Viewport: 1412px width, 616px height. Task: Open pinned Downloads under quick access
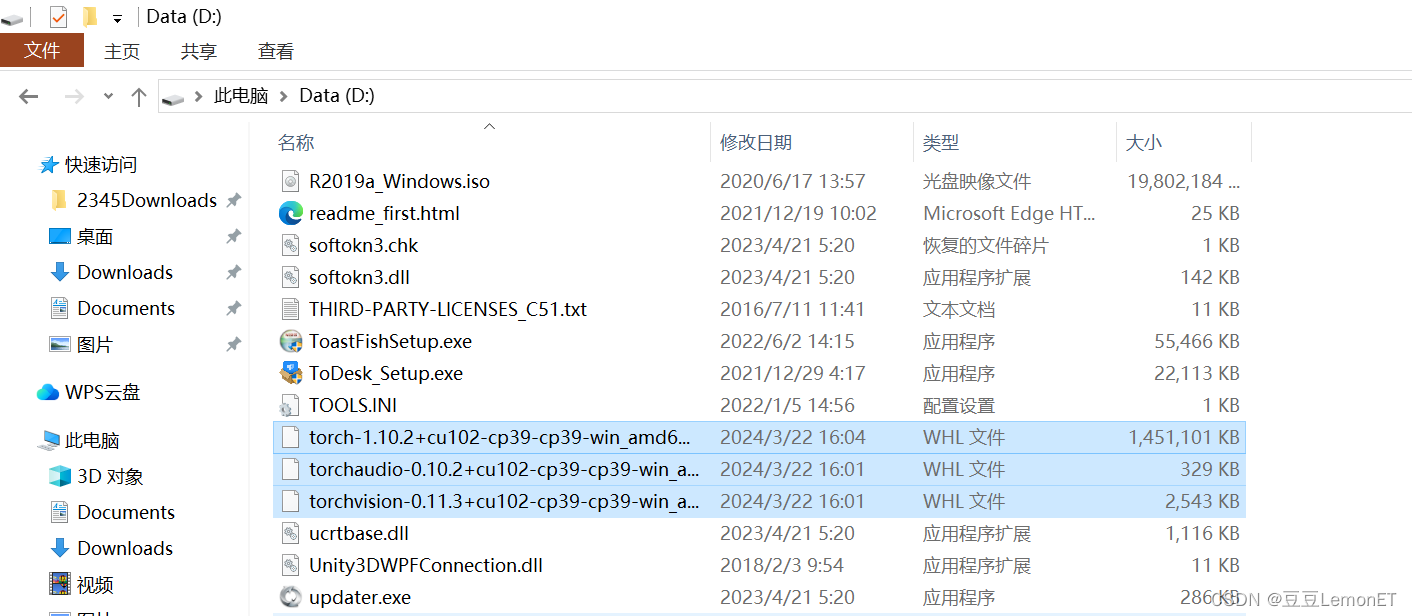point(125,273)
